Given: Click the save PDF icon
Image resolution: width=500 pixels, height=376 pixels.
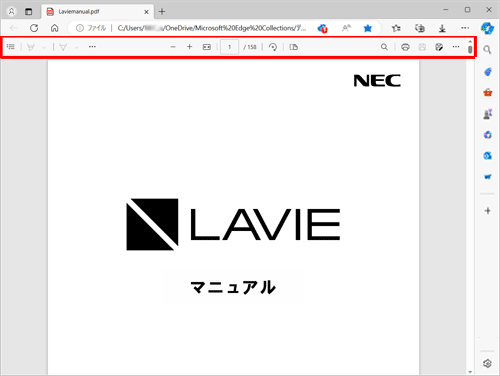Looking at the screenshot, I should click(422, 47).
